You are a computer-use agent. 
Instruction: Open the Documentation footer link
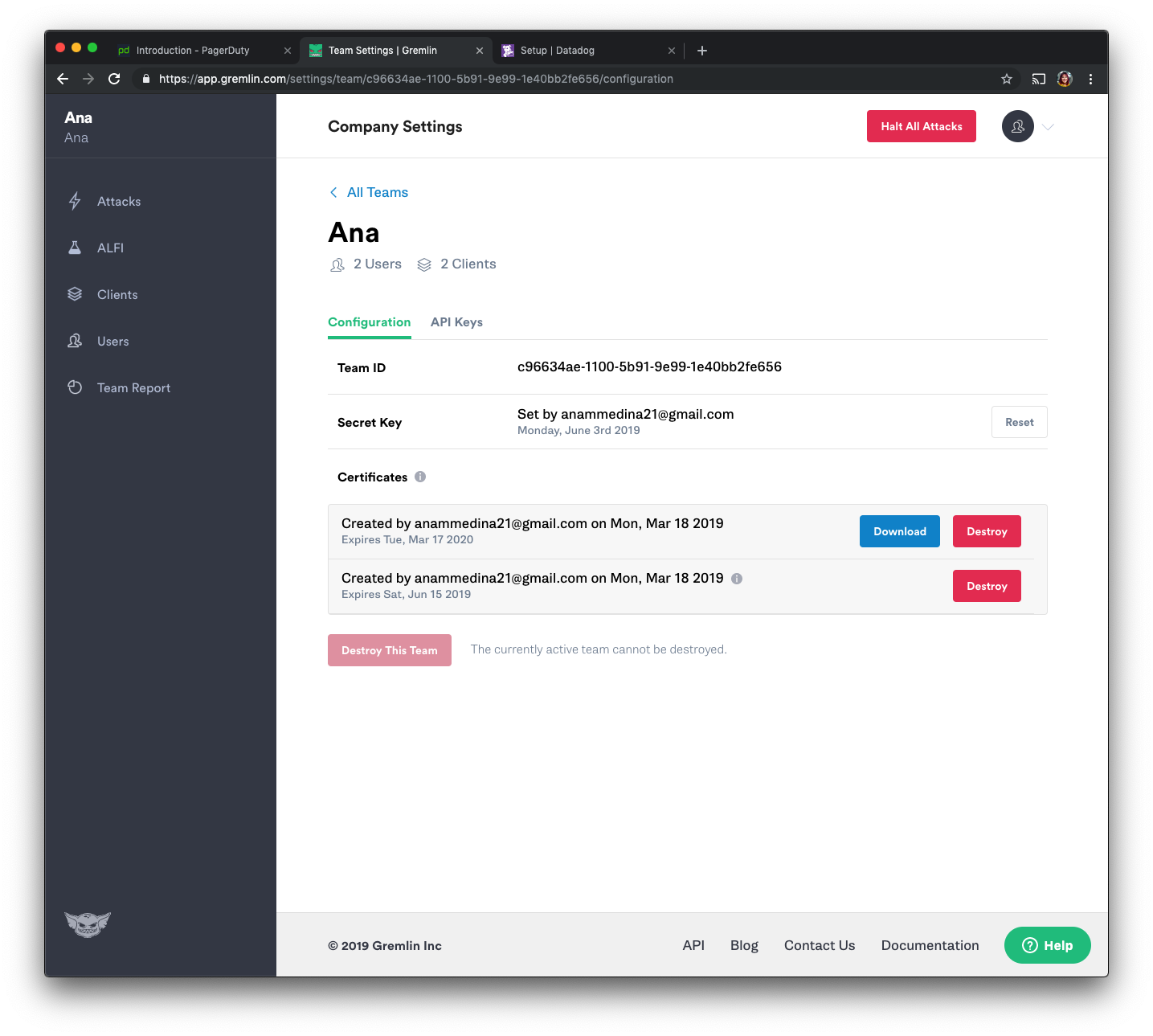tap(930, 945)
